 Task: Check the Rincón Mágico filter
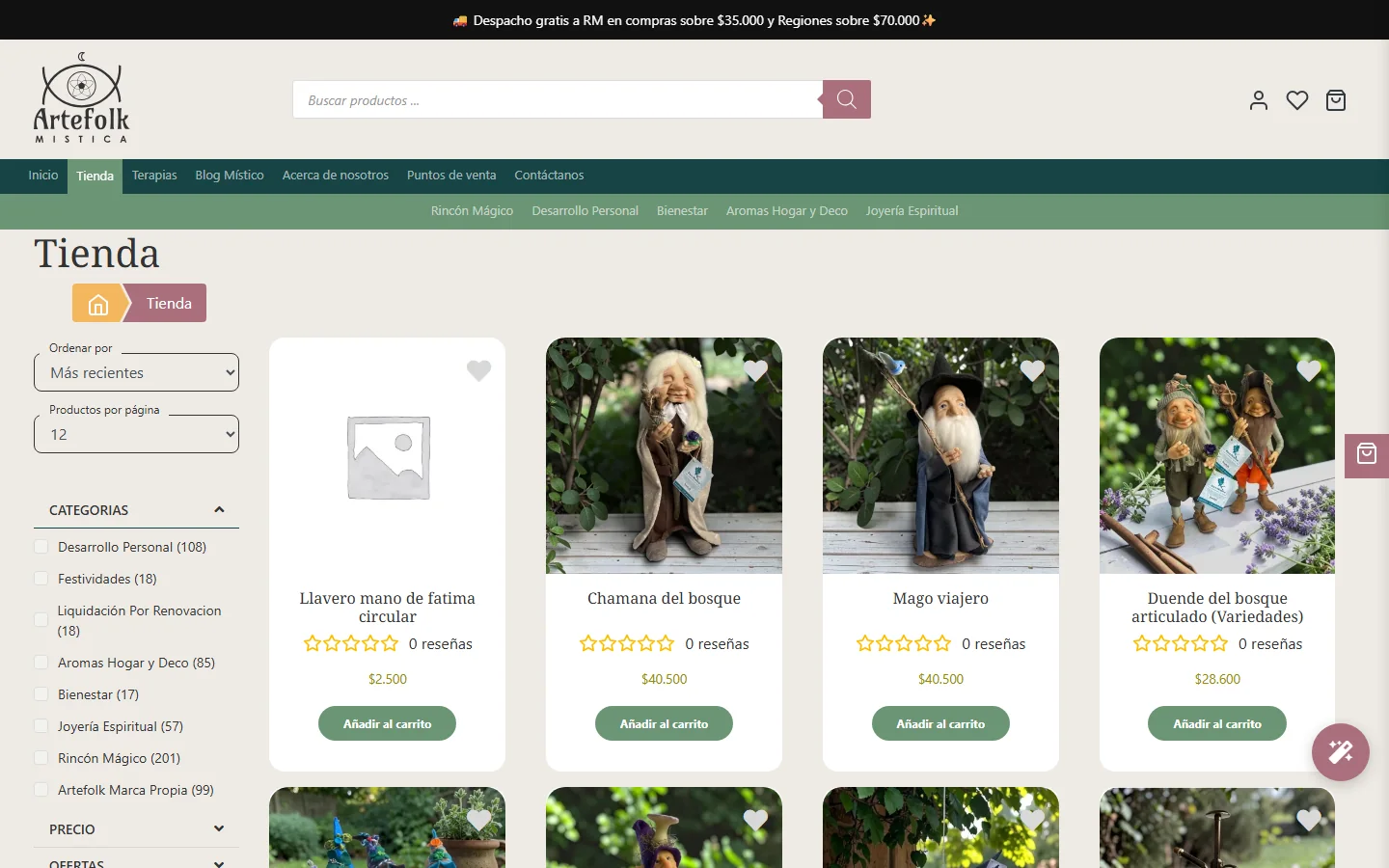click(x=41, y=758)
